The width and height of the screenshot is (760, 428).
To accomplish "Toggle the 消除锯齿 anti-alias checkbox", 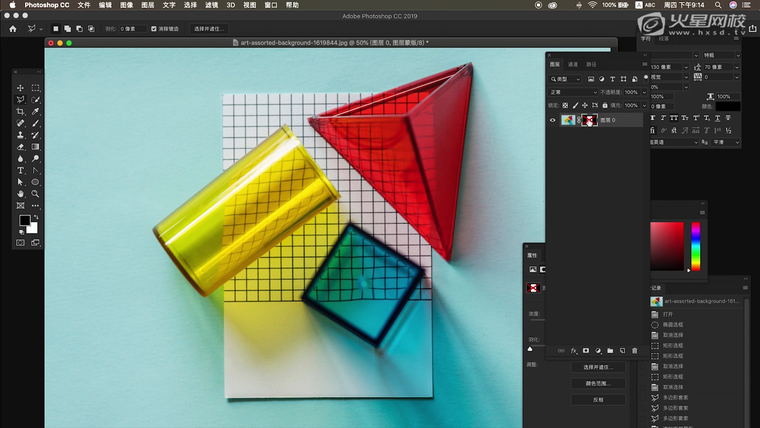I will [153, 29].
